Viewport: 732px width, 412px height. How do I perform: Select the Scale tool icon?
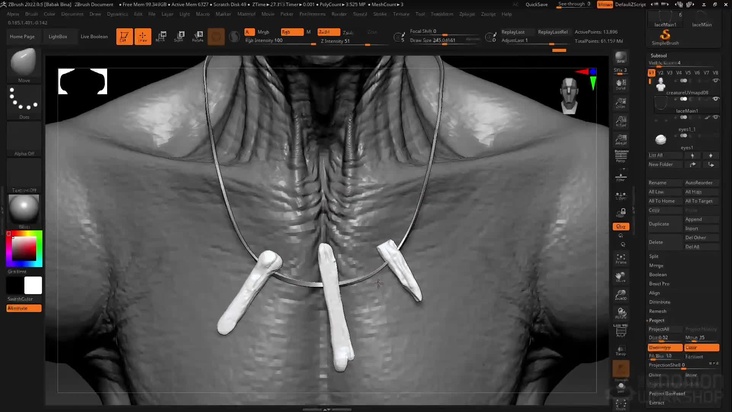[x=179, y=36]
